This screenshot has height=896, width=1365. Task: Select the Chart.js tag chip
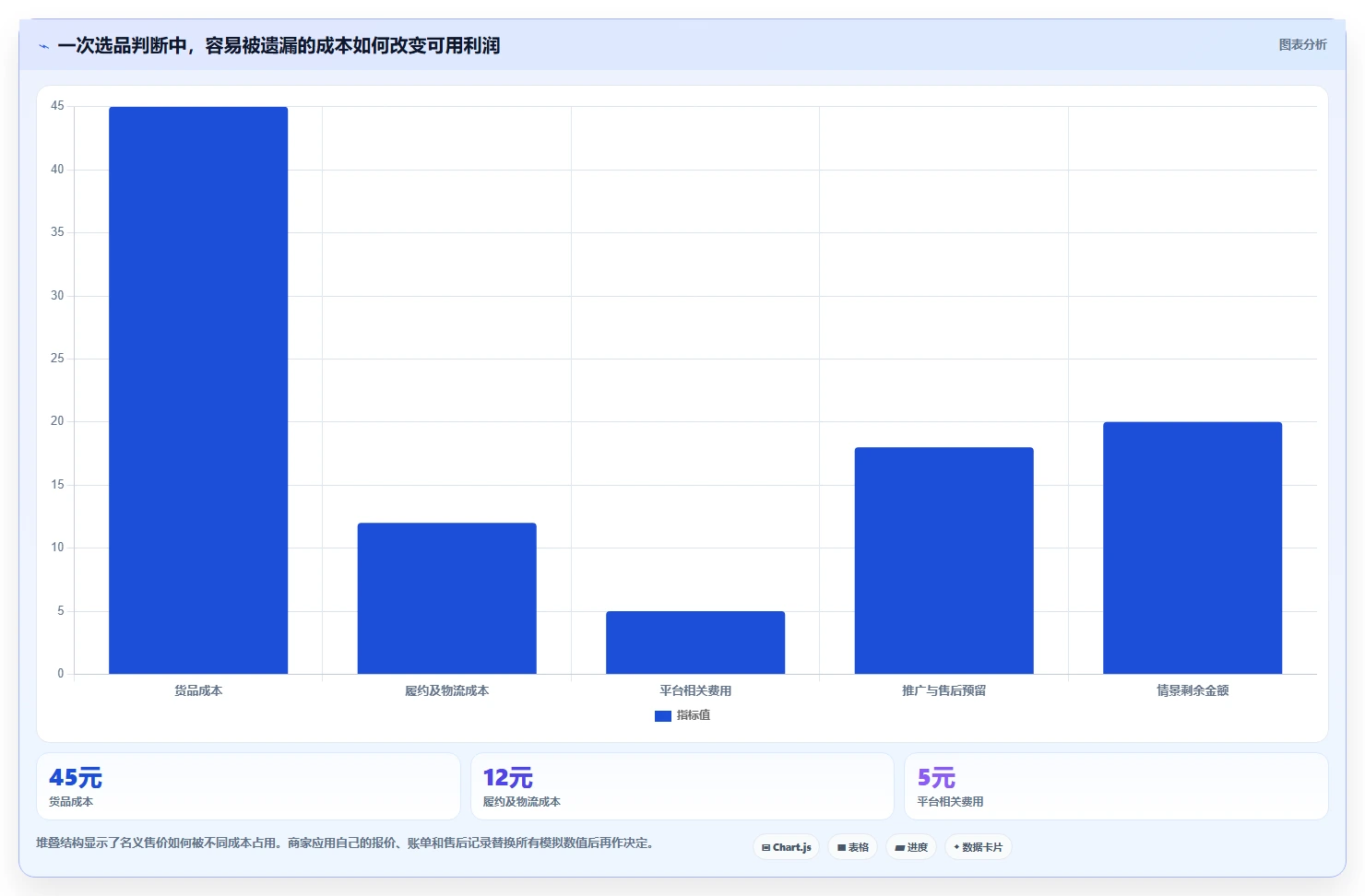[x=786, y=847]
